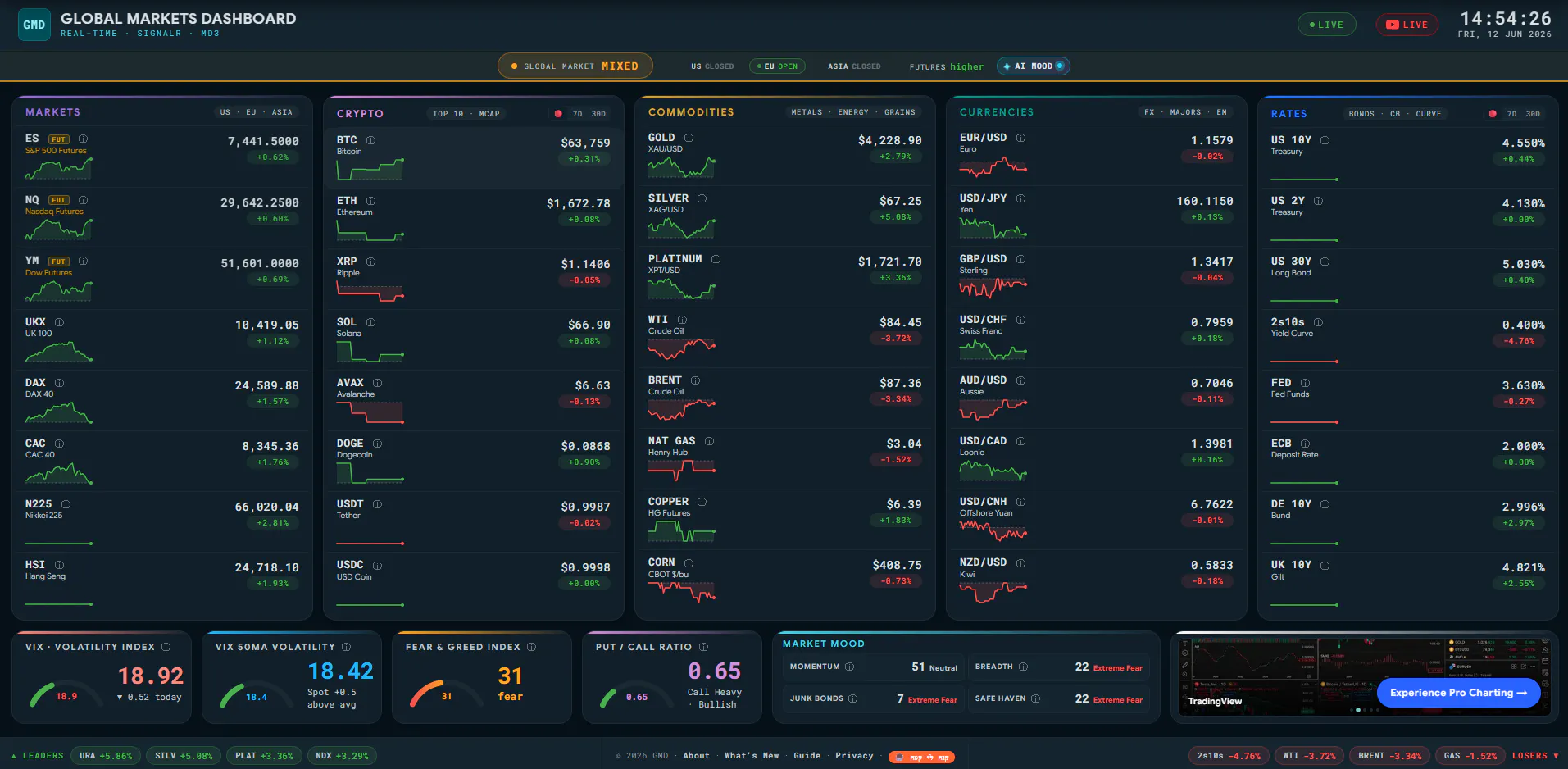Select the ASIA tab in the Markets panel
The width and height of the screenshot is (1568, 769).
pos(282,112)
